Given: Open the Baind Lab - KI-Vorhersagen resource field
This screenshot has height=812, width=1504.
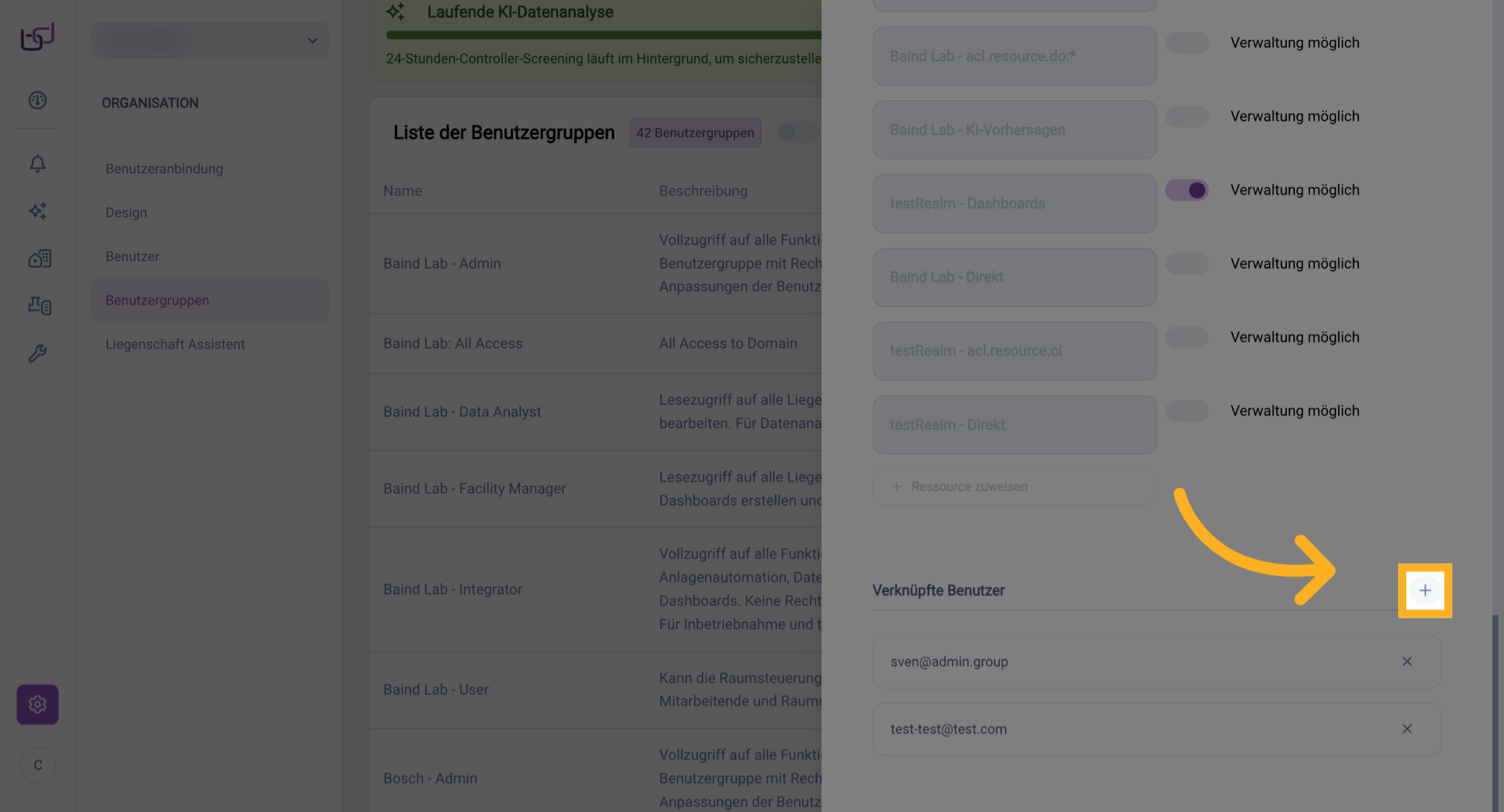Looking at the screenshot, I should pos(1014,130).
